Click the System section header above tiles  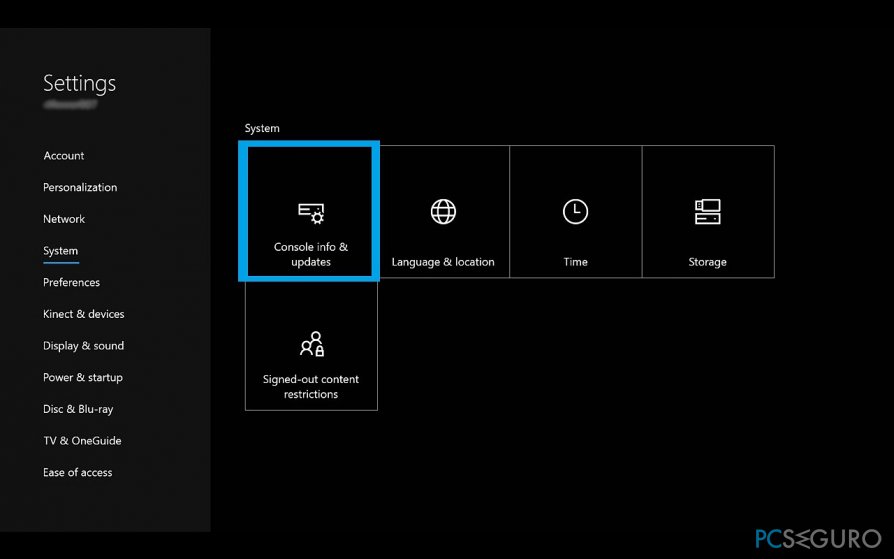tap(262, 128)
